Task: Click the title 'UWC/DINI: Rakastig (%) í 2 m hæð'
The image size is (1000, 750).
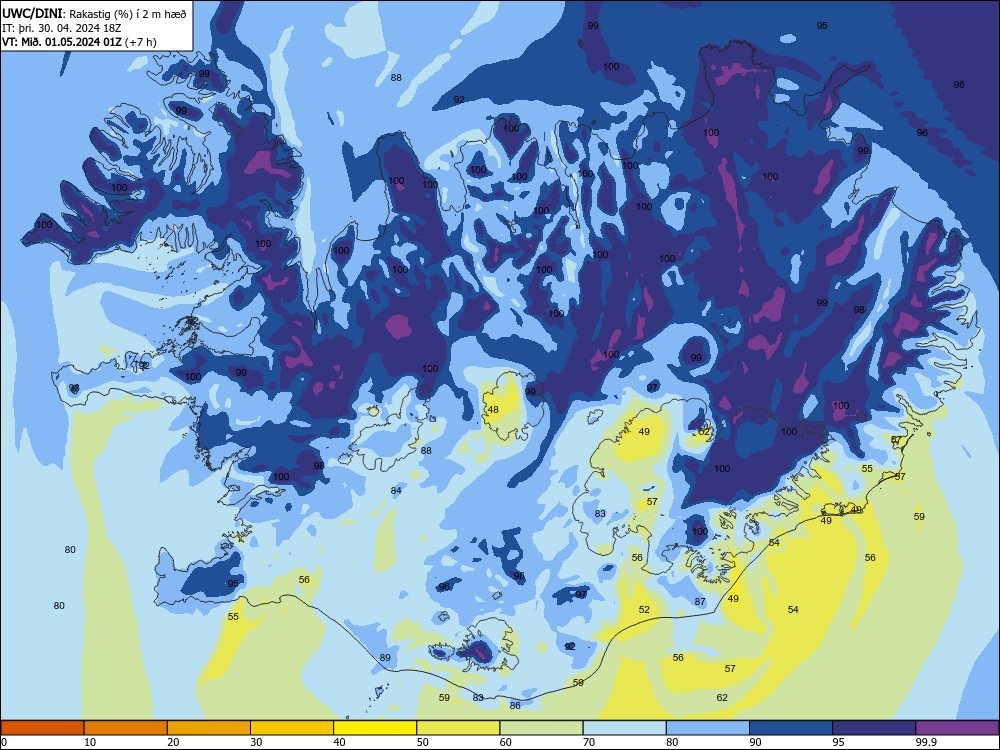Action: 94,14
